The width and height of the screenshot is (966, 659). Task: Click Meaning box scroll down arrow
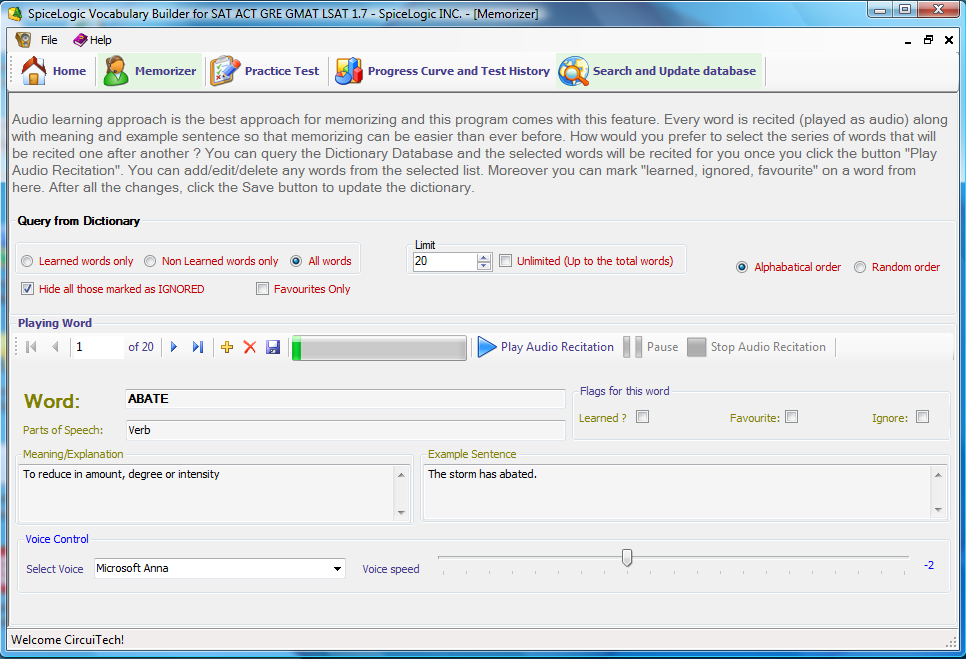click(402, 512)
